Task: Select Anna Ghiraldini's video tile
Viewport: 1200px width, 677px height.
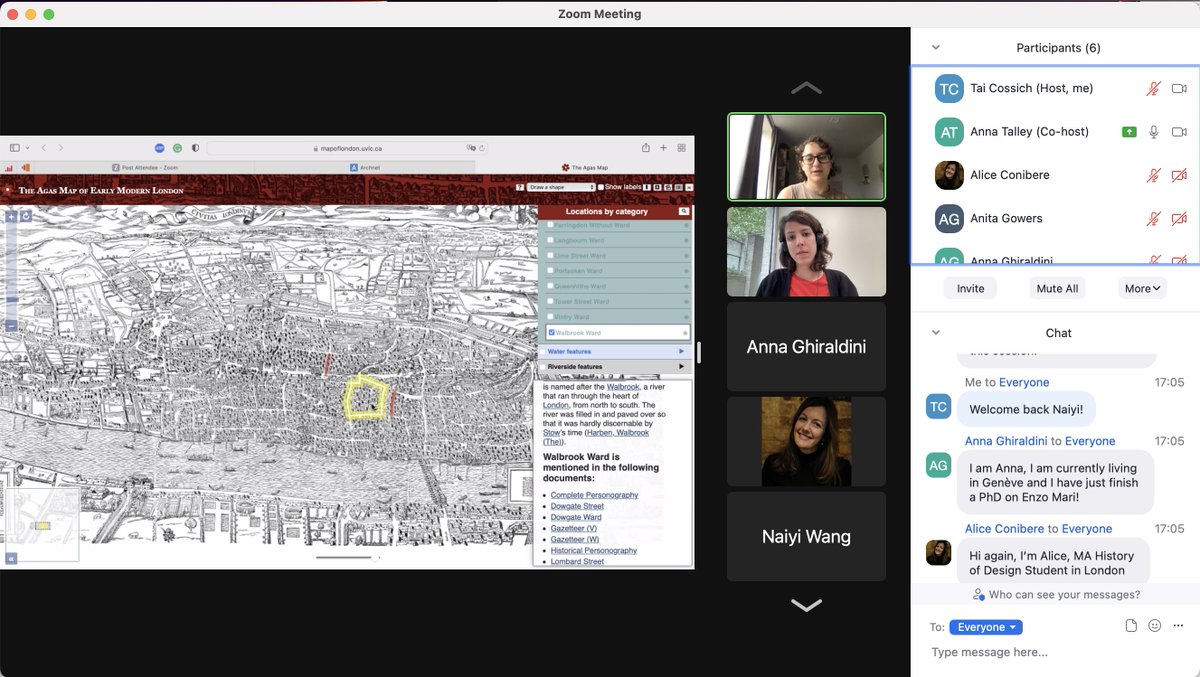Action: (806, 347)
